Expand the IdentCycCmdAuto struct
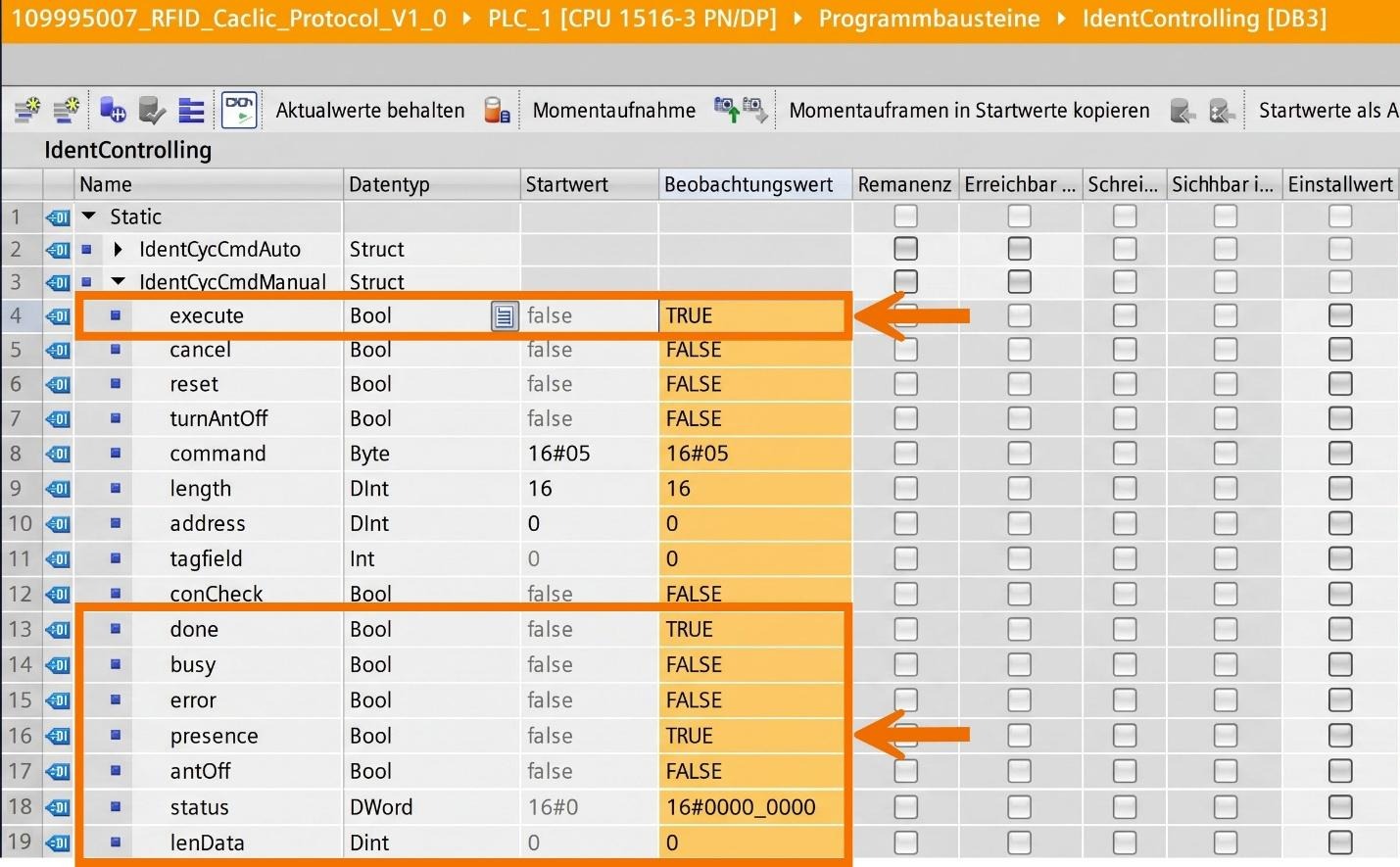 click(119, 250)
